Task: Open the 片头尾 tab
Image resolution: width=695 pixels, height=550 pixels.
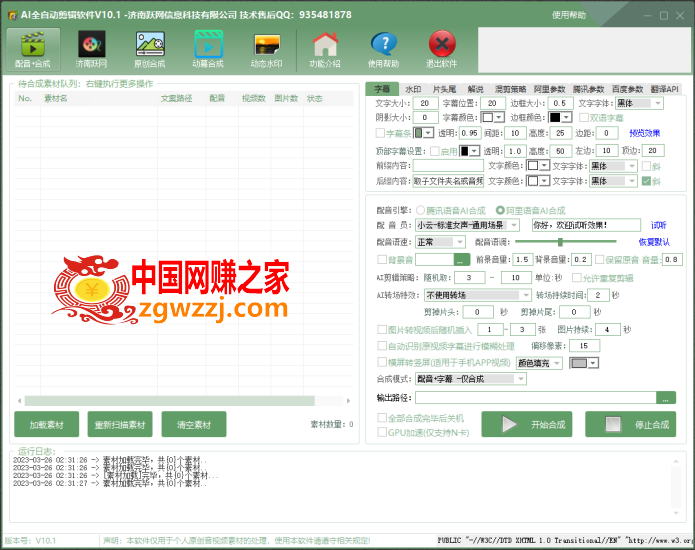Action: (445, 89)
